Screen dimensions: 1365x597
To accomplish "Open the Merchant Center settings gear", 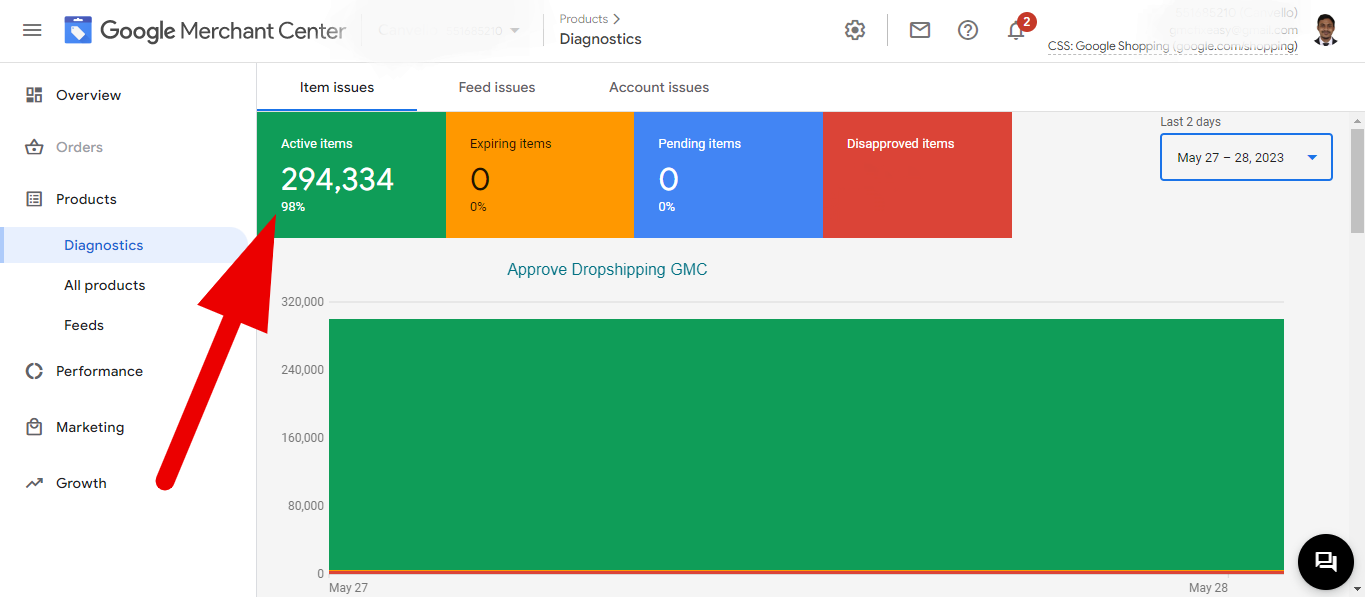I will coord(854,30).
